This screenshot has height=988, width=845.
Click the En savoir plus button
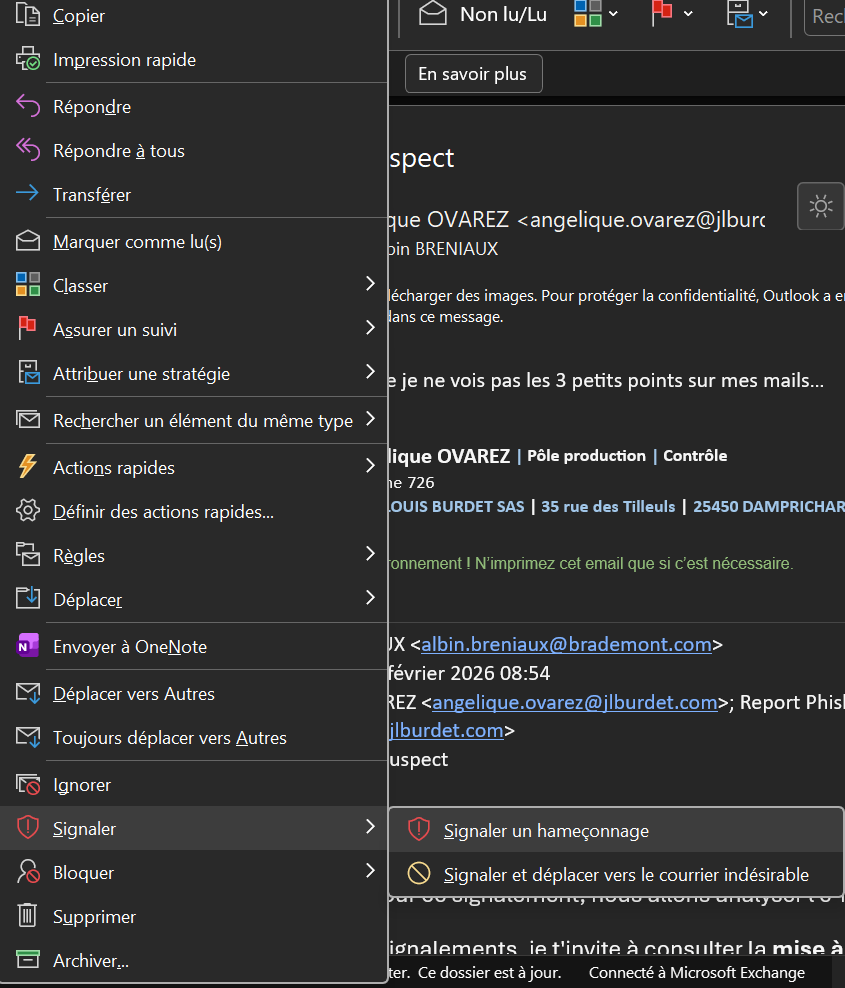tap(473, 74)
